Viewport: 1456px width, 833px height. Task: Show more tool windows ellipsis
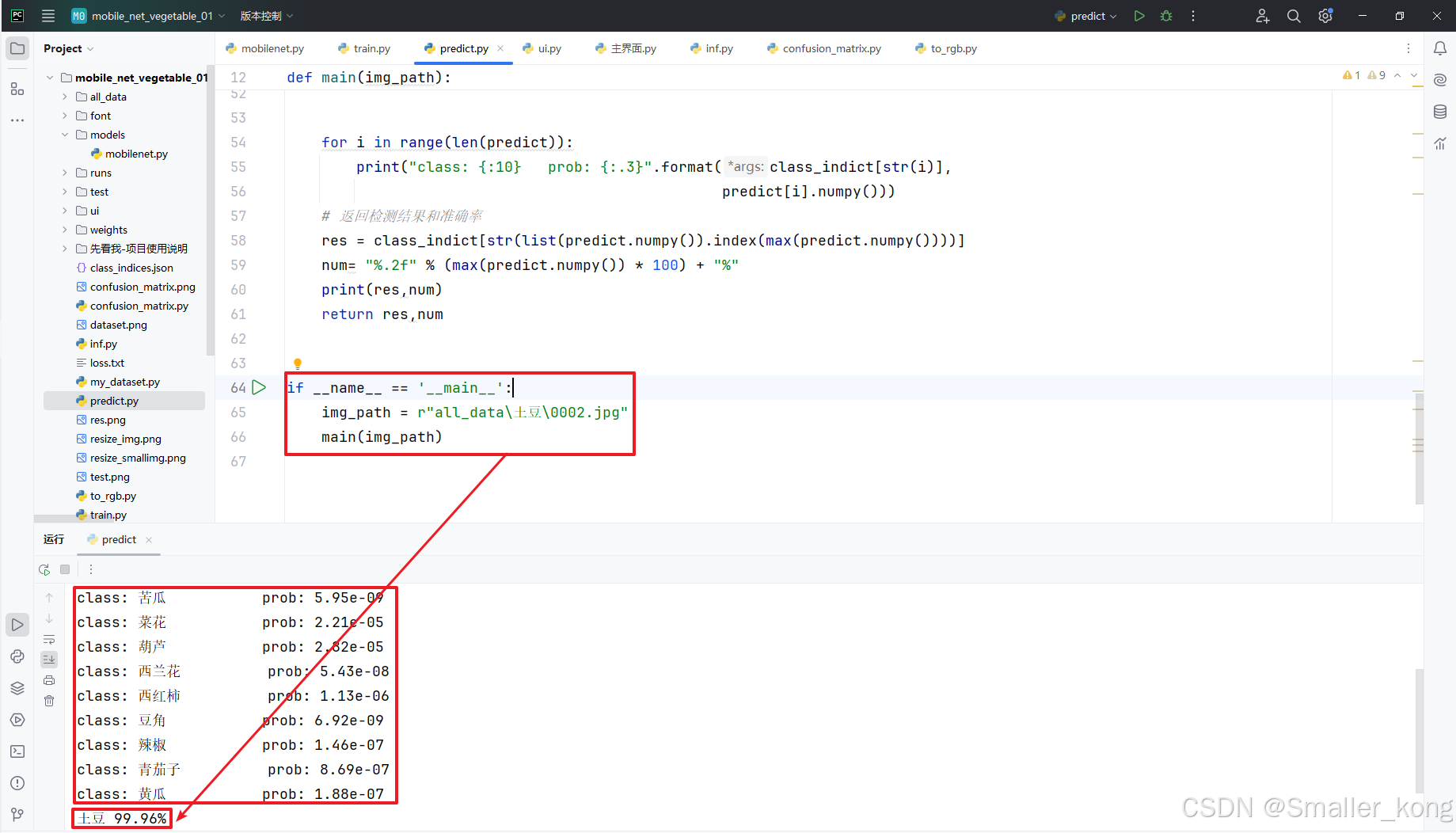(x=17, y=120)
